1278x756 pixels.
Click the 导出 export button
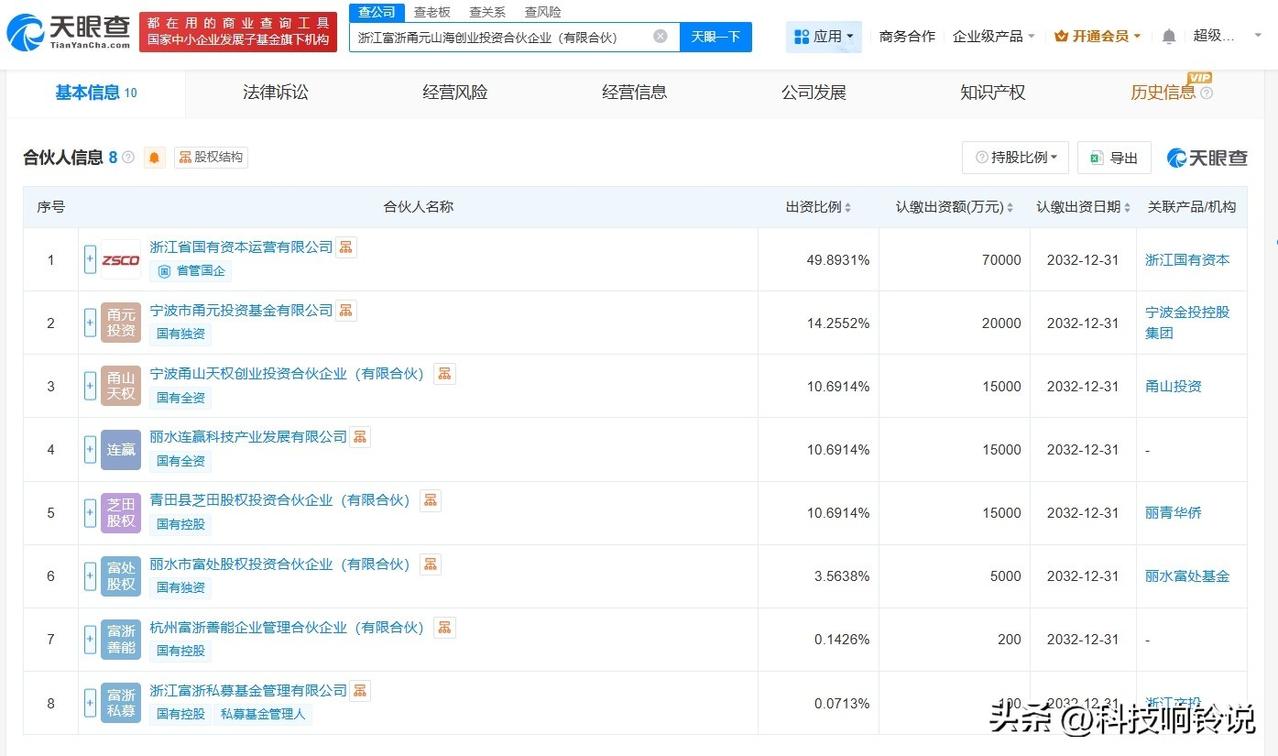point(1114,158)
